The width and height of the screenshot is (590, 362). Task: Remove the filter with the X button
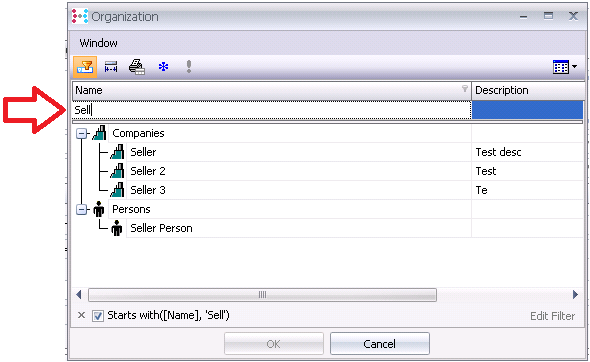pyautogui.click(x=81, y=315)
